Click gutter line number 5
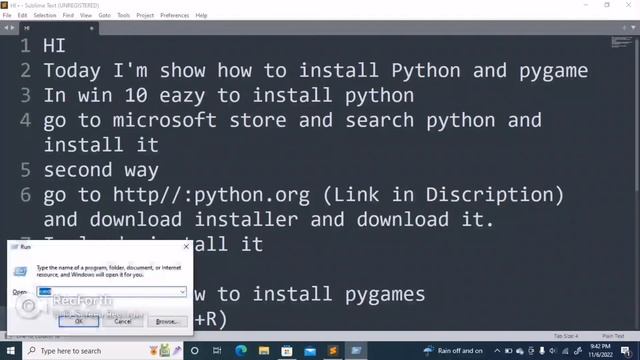 (25, 170)
